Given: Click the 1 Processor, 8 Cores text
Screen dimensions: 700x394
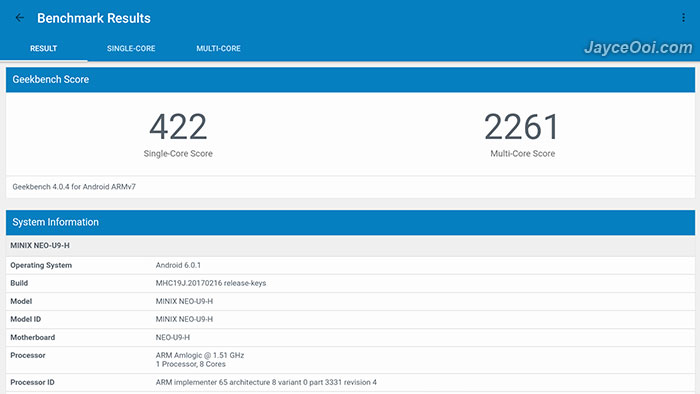Looking at the screenshot, I should click(191, 364).
